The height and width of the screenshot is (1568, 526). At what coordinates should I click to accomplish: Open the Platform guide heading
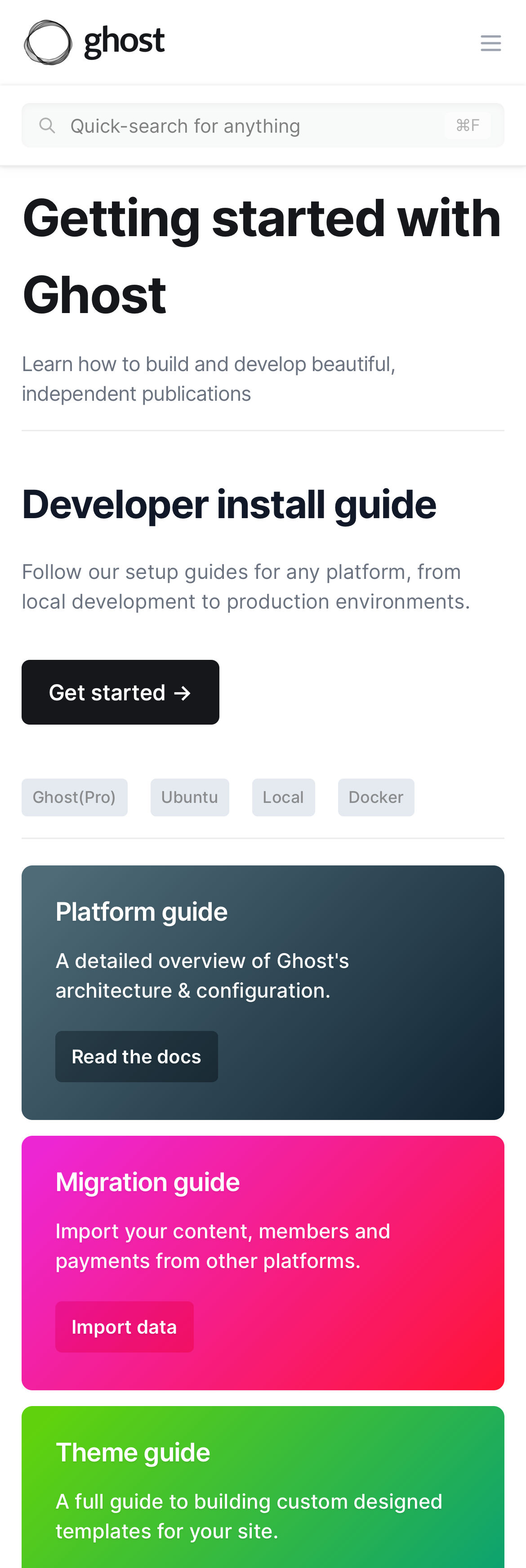tap(142, 912)
